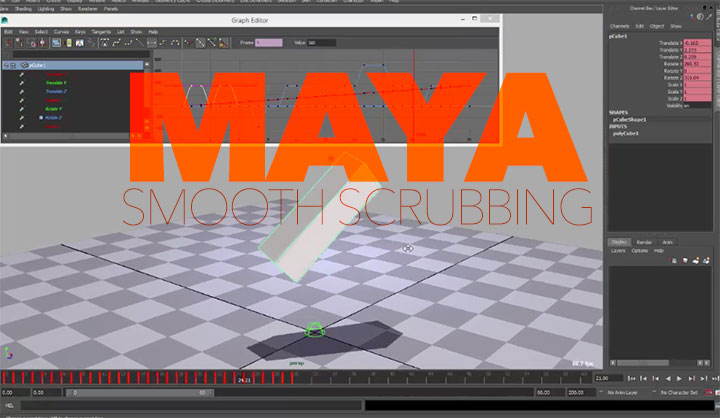Select the Move Nearest Picked Key tool in Graph Editor
The width and height of the screenshot is (720, 418).
click(8, 43)
